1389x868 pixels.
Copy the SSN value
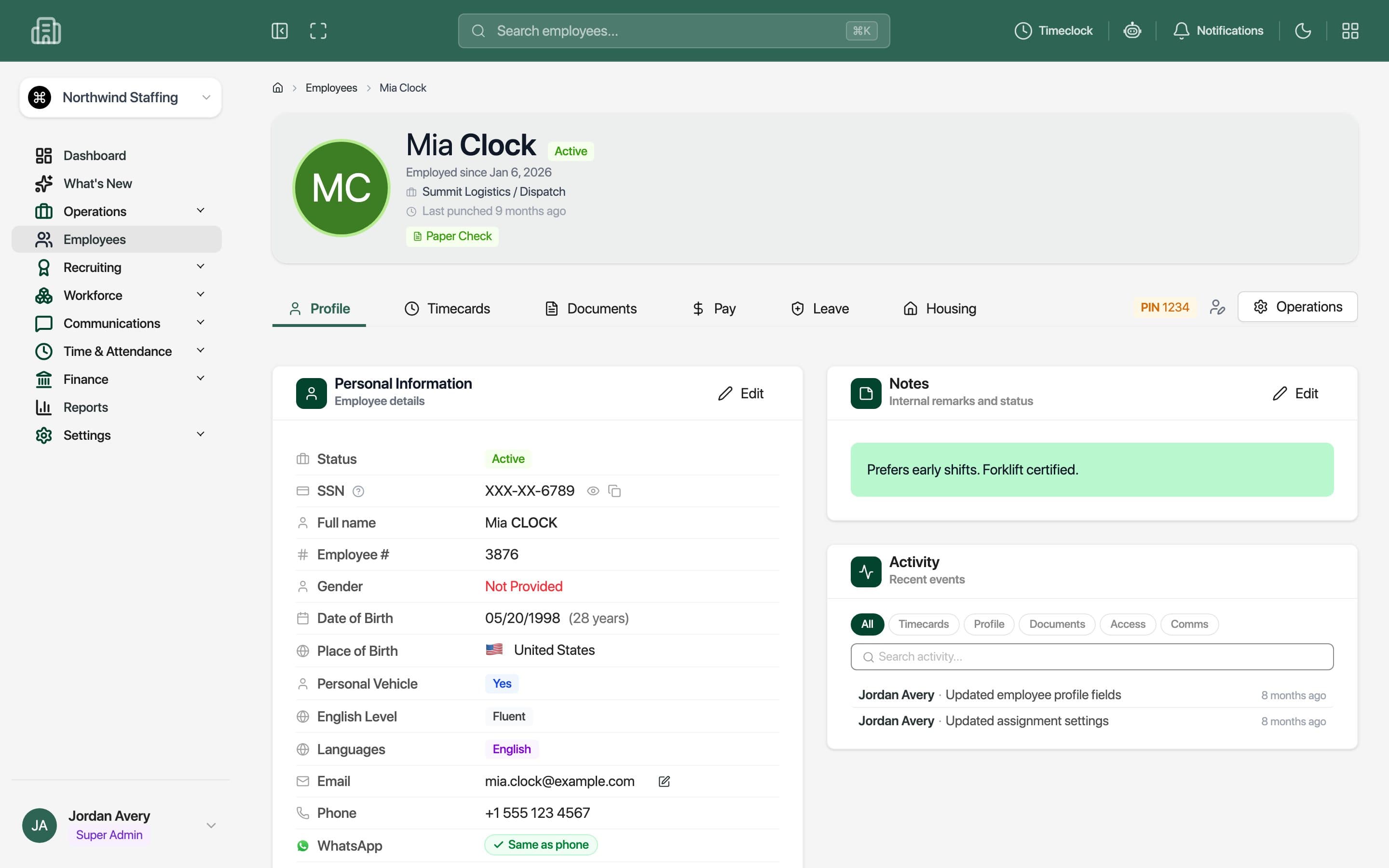point(614,491)
